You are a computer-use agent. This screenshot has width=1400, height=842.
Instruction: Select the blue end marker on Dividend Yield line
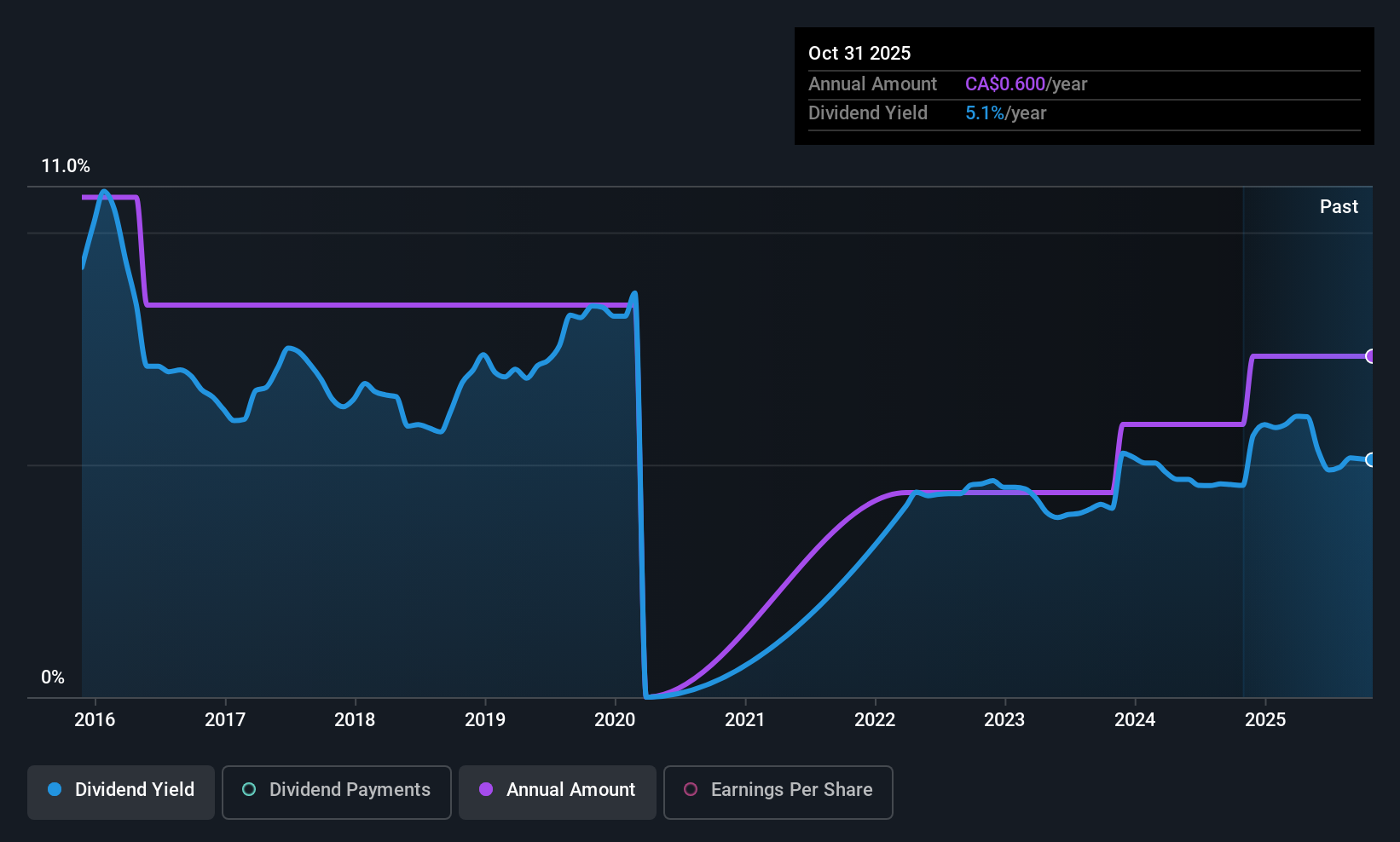pos(1370,460)
